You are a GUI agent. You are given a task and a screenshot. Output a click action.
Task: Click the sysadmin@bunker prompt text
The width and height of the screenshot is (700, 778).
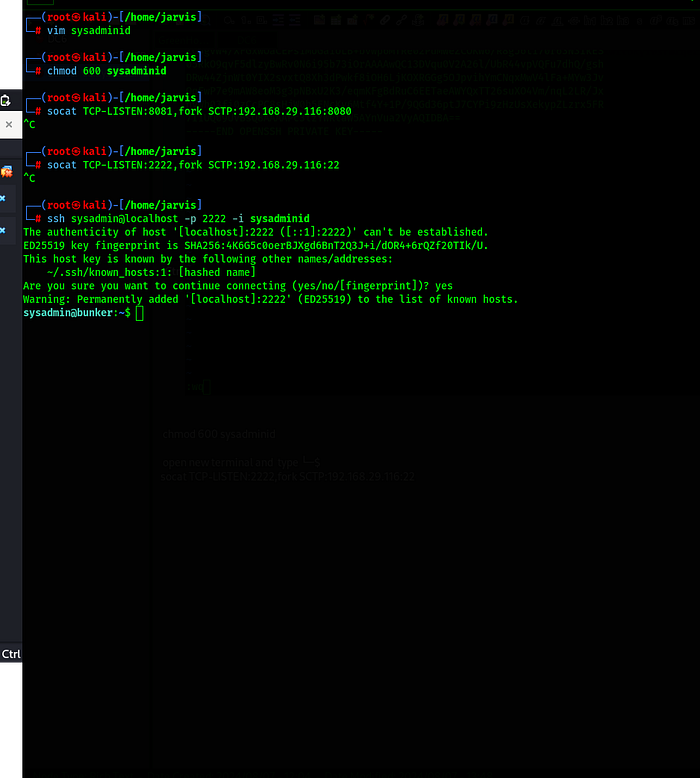click(x=76, y=313)
